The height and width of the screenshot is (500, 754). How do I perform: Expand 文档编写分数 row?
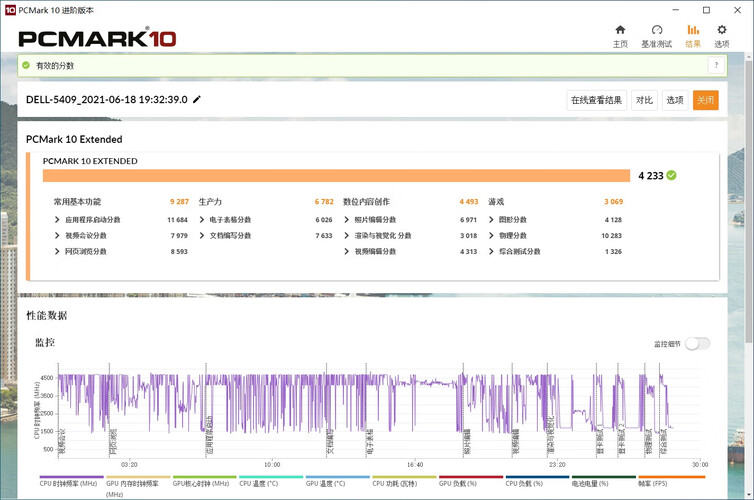201,236
